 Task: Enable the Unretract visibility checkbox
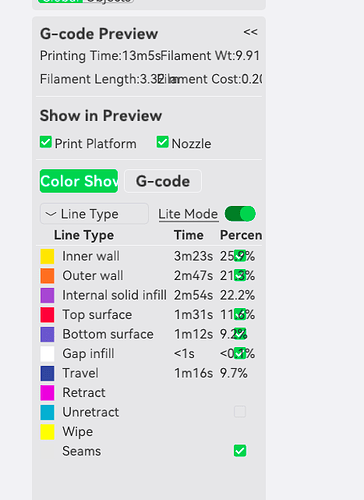pos(240,412)
